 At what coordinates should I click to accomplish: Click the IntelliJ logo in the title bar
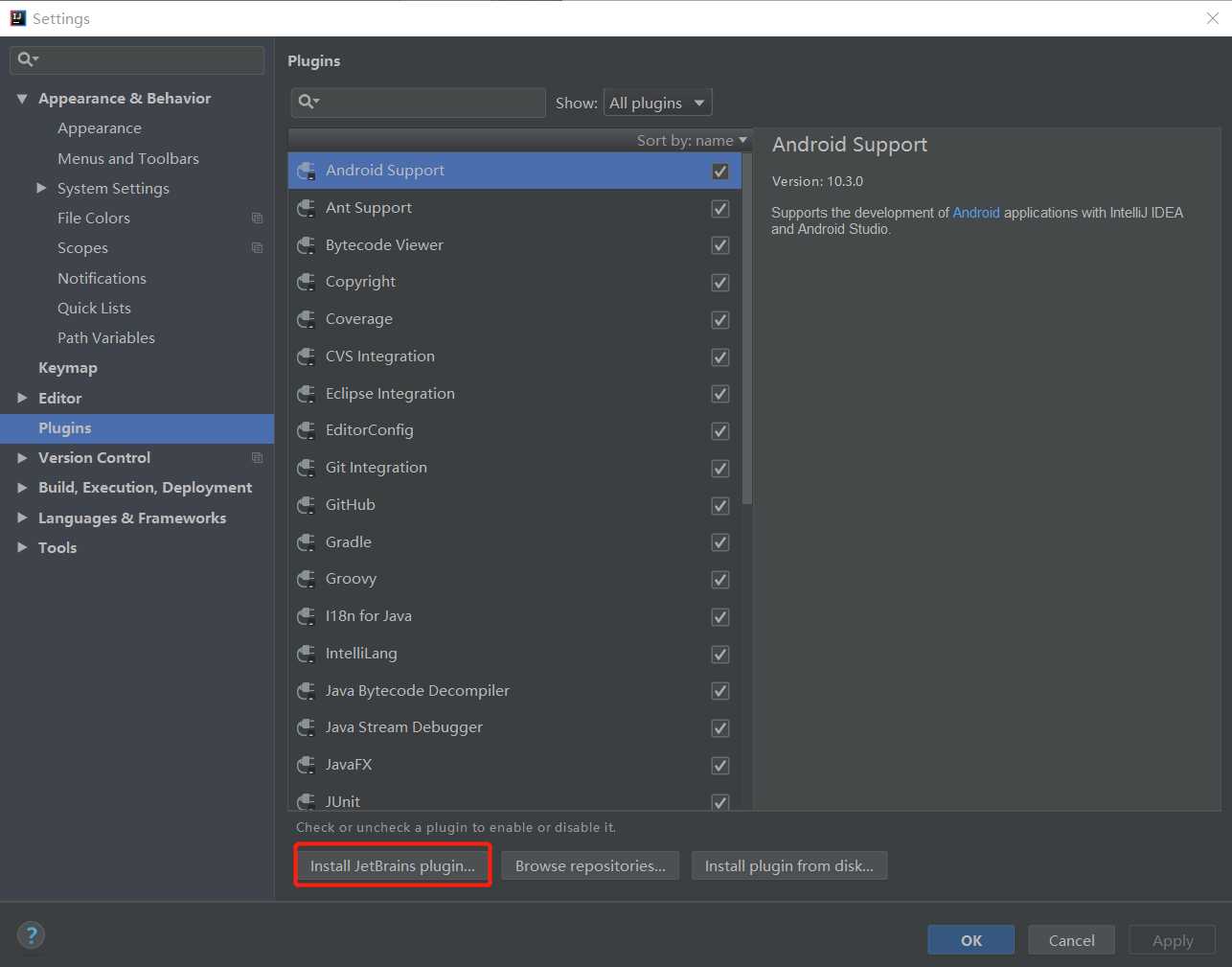click(17, 18)
